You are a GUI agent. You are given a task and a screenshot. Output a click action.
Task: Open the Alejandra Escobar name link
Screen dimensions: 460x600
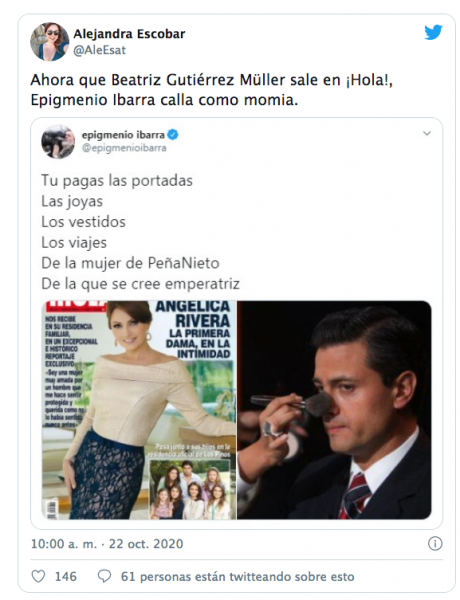tap(129, 34)
